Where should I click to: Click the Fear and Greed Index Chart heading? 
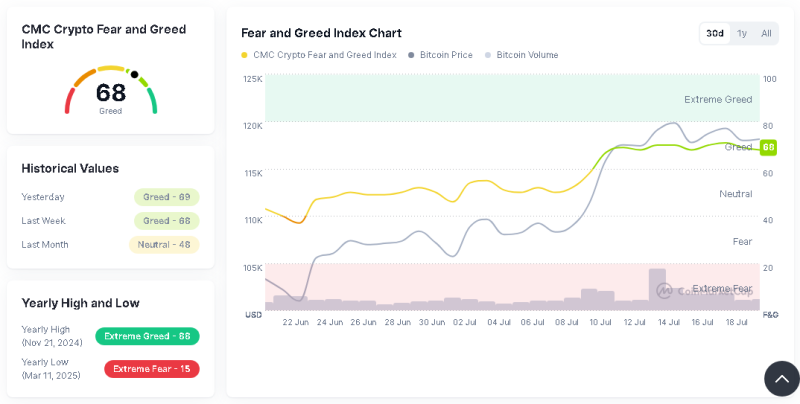(x=321, y=33)
